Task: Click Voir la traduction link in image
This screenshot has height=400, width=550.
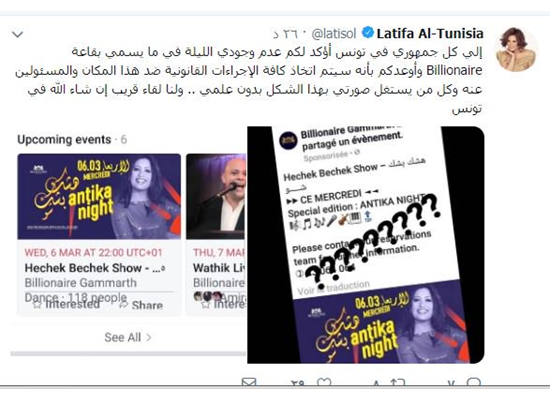Action: coord(334,288)
